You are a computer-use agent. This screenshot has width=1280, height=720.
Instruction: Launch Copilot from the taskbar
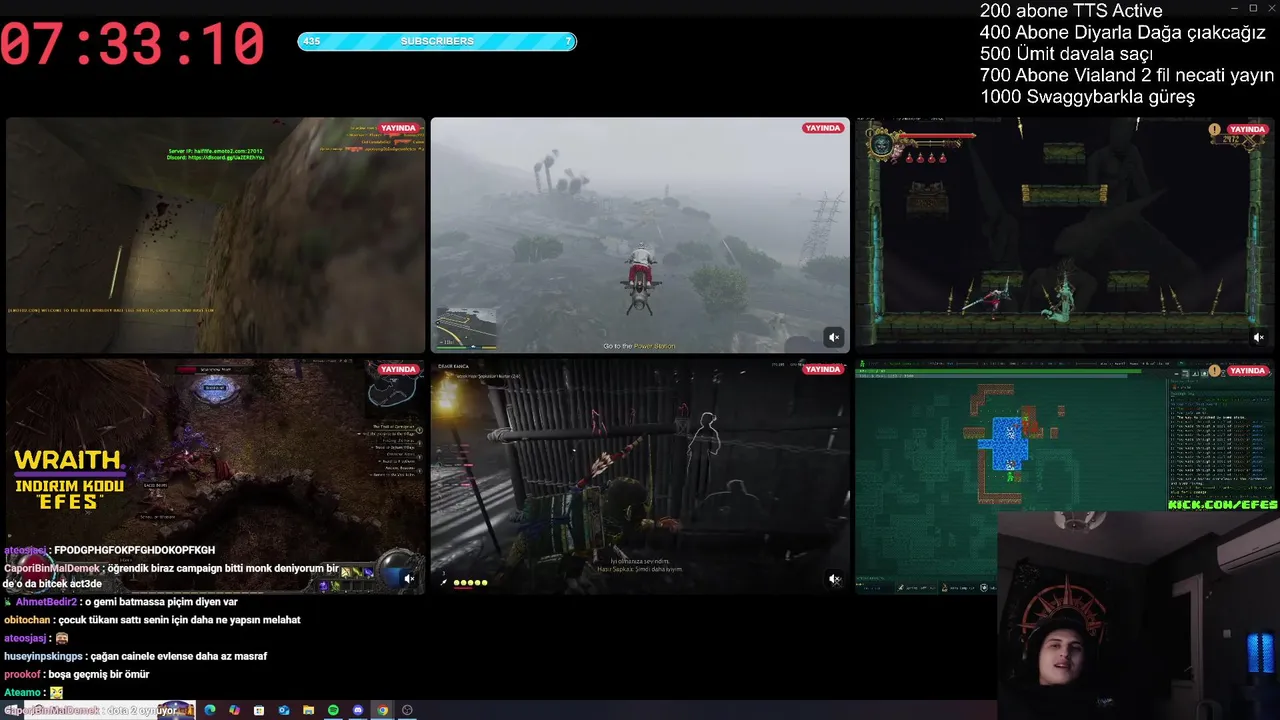(x=234, y=710)
